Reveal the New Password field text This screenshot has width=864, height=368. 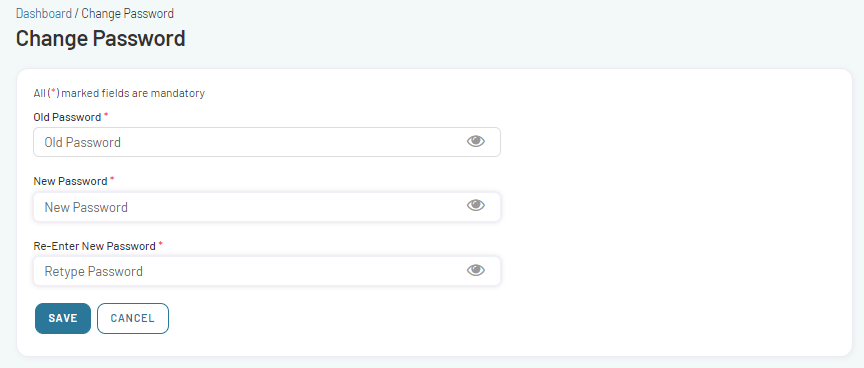(476, 205)
